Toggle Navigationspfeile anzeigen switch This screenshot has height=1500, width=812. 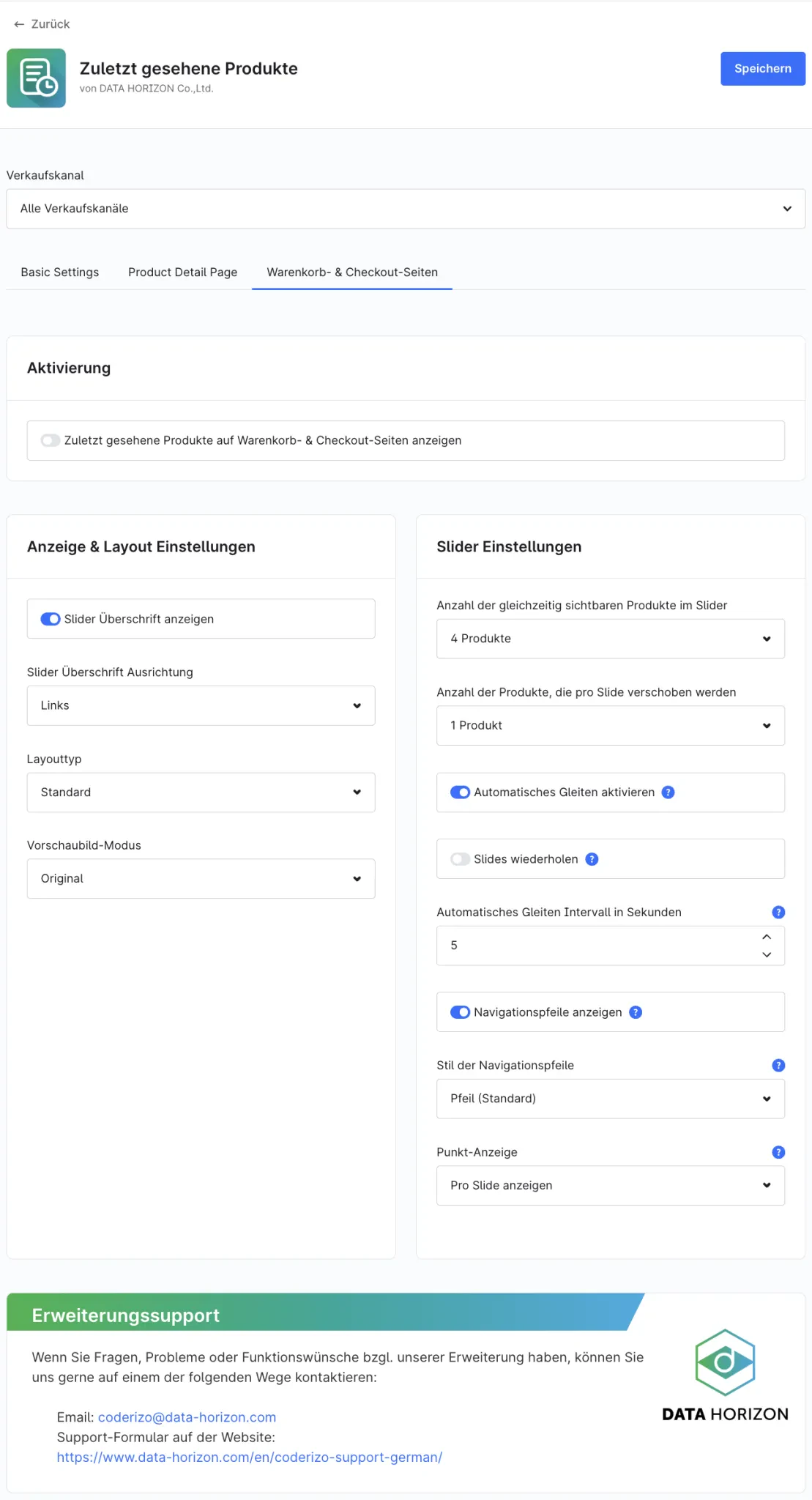460,1012
